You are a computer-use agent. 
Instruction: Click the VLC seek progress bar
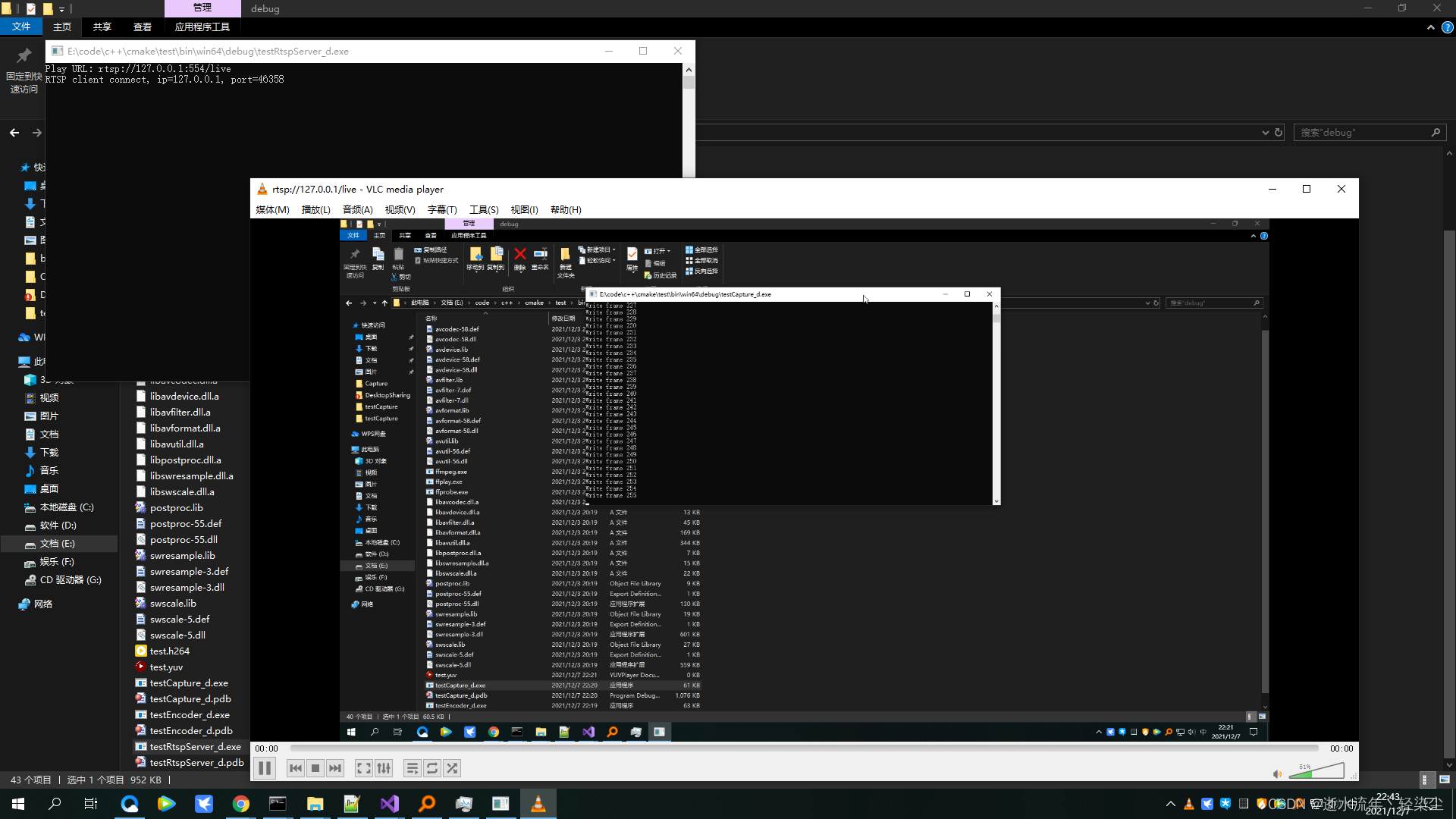pos(805,748)
